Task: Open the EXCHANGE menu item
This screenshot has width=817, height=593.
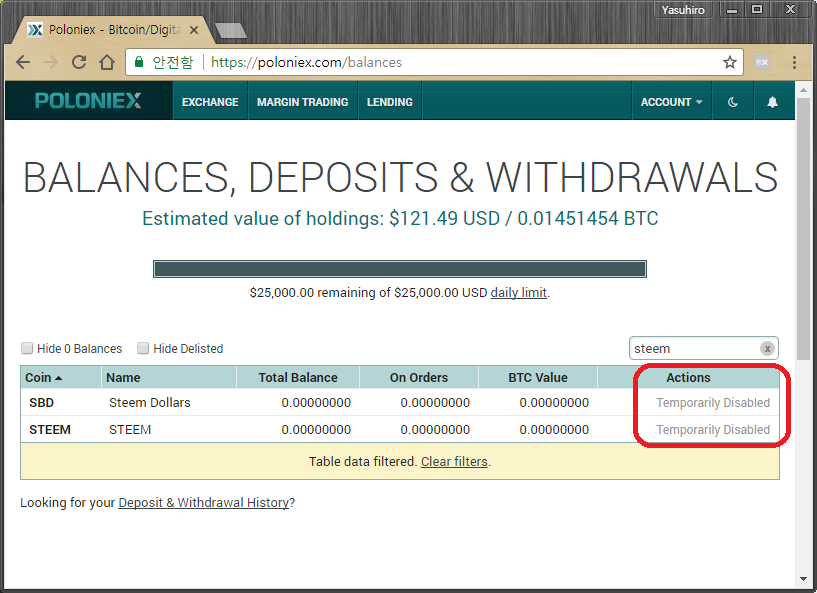Action: 210,102
